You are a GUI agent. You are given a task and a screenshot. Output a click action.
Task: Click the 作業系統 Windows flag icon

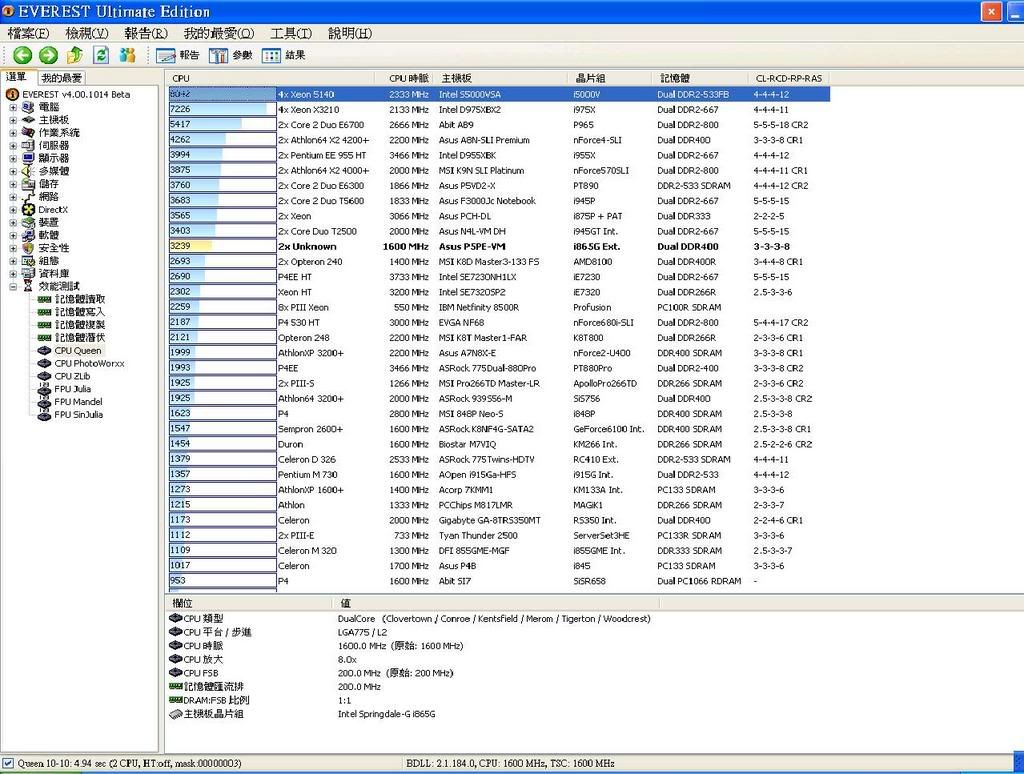point(28,133)
